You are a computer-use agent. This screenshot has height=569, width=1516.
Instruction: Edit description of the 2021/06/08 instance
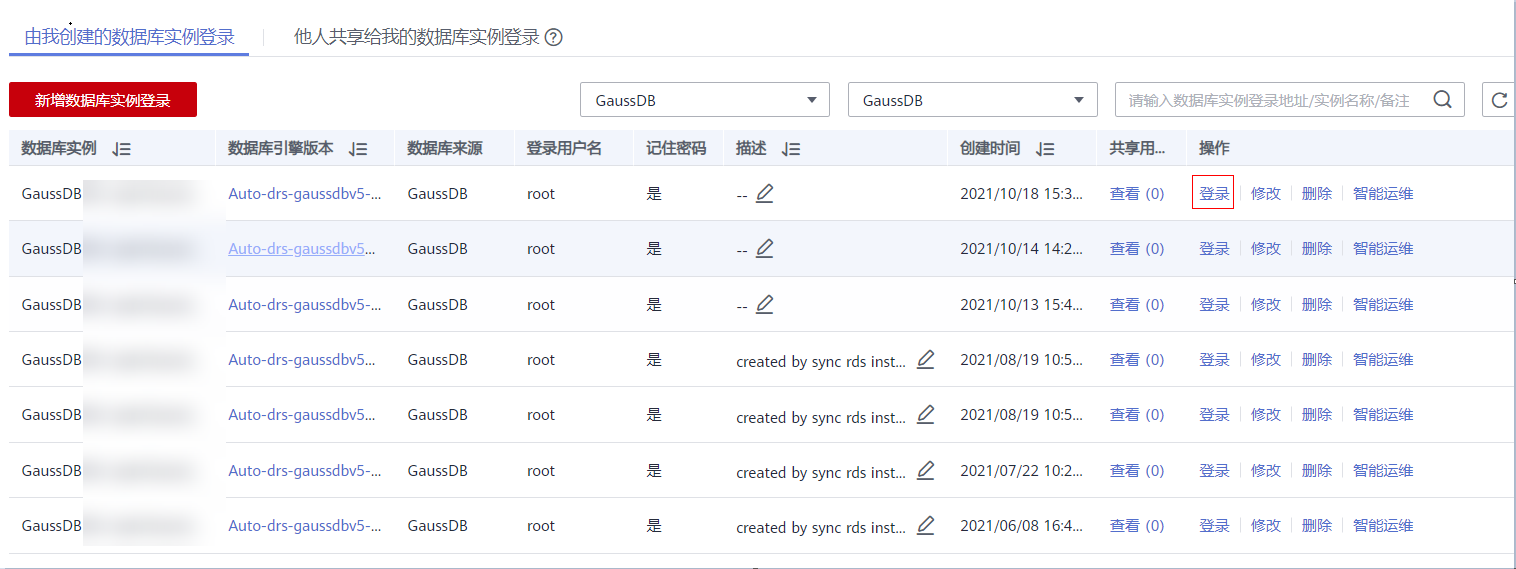coord(925,525)
